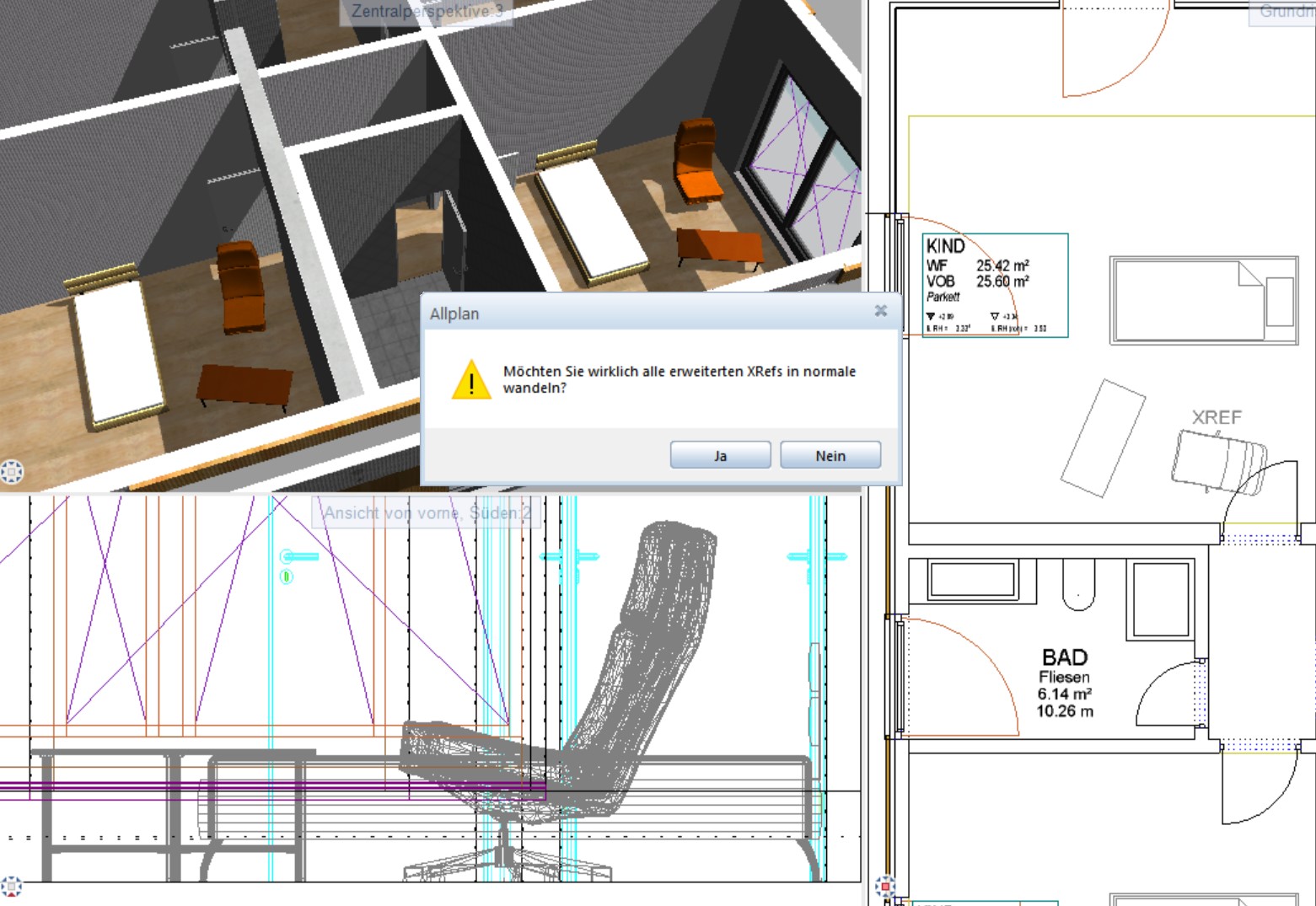This screenshot has height=906, width=1316.
Task: Select the bathtub symbol in the BAD room
Action: click(x=972, y=581)
